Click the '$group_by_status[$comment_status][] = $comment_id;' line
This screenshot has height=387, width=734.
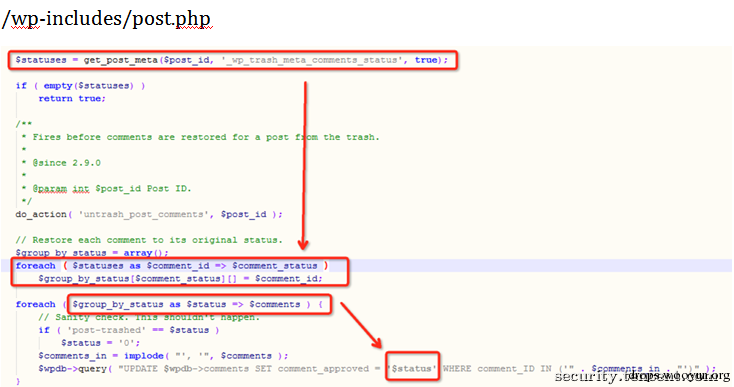pos(180,278)
